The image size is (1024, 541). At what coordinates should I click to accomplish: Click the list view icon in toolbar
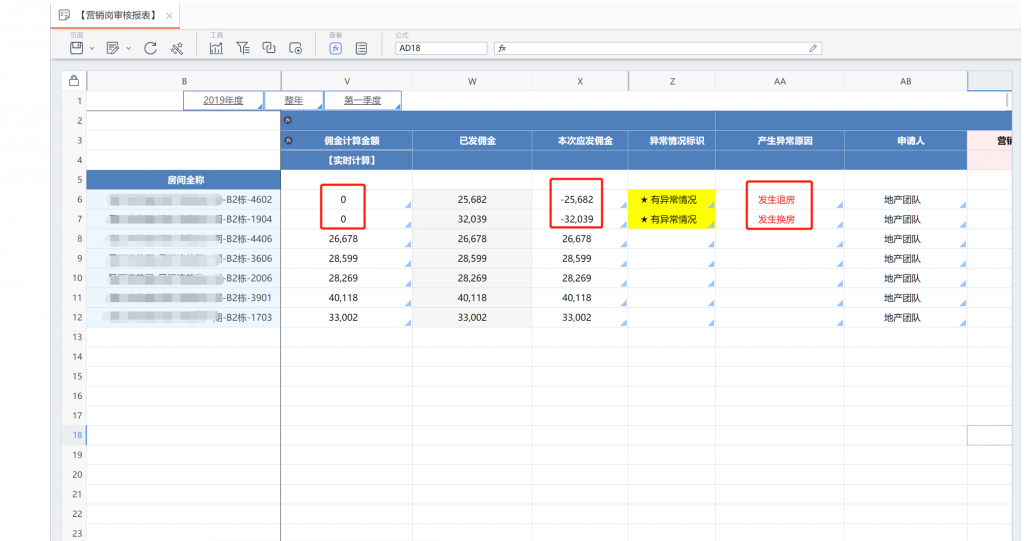362,47
